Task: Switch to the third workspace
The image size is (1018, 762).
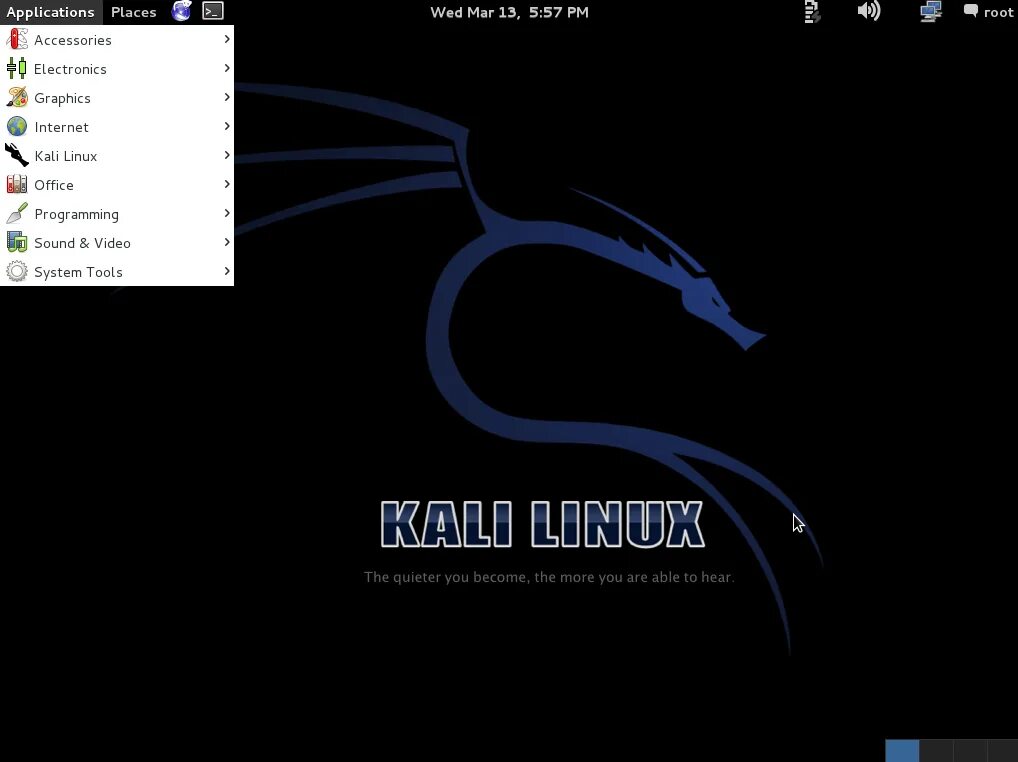Action: [969, 751]
